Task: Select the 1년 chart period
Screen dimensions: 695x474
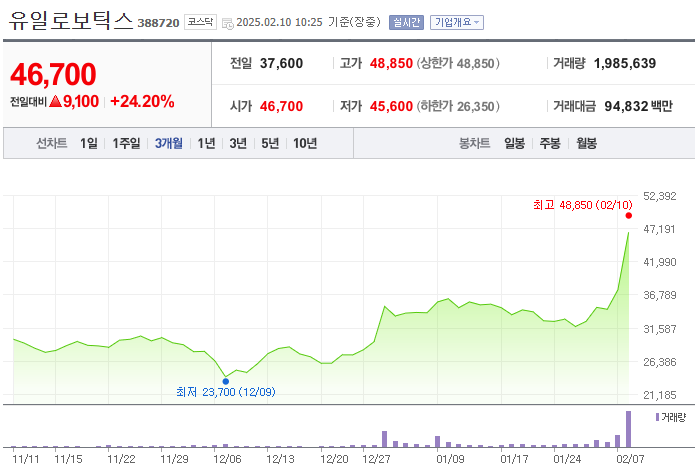Action: [206, 143]
